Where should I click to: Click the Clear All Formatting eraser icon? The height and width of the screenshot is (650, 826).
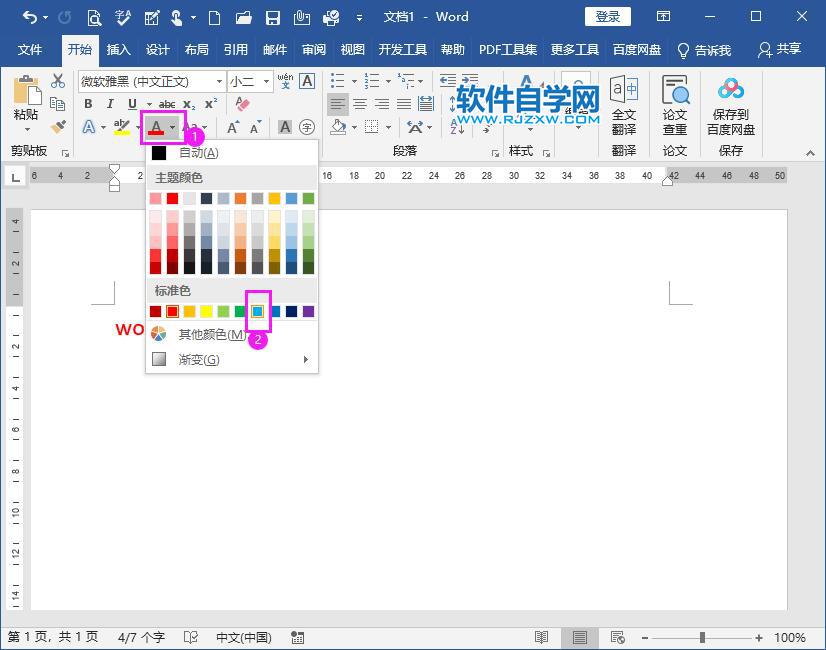[242, 105]
